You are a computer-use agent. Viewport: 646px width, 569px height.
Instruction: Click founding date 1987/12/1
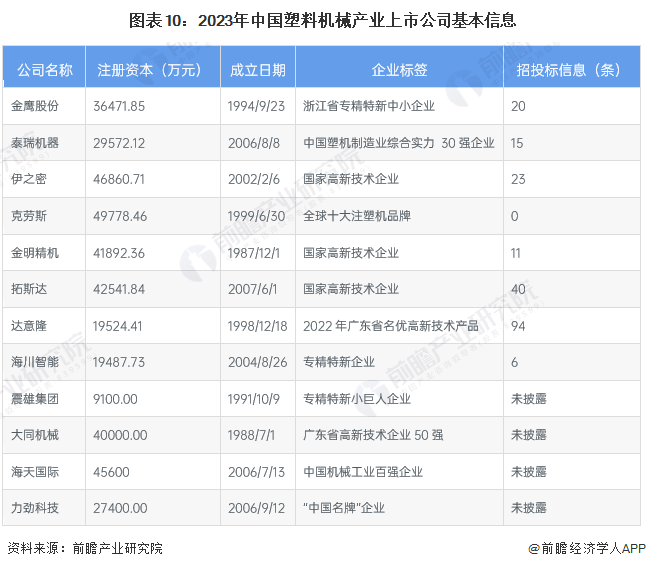tap(254, 253)
